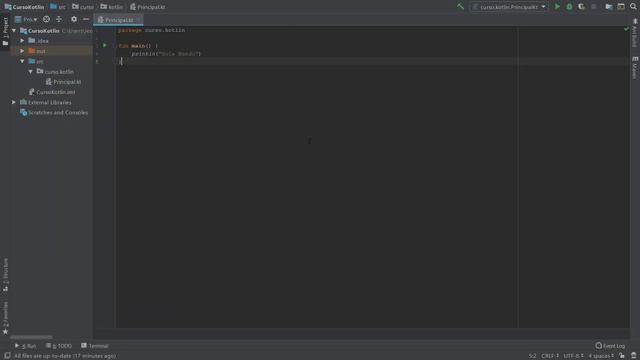Open the curso.kotlin.PrincipalKt run configuration dropdown

(x=509, y=7)
